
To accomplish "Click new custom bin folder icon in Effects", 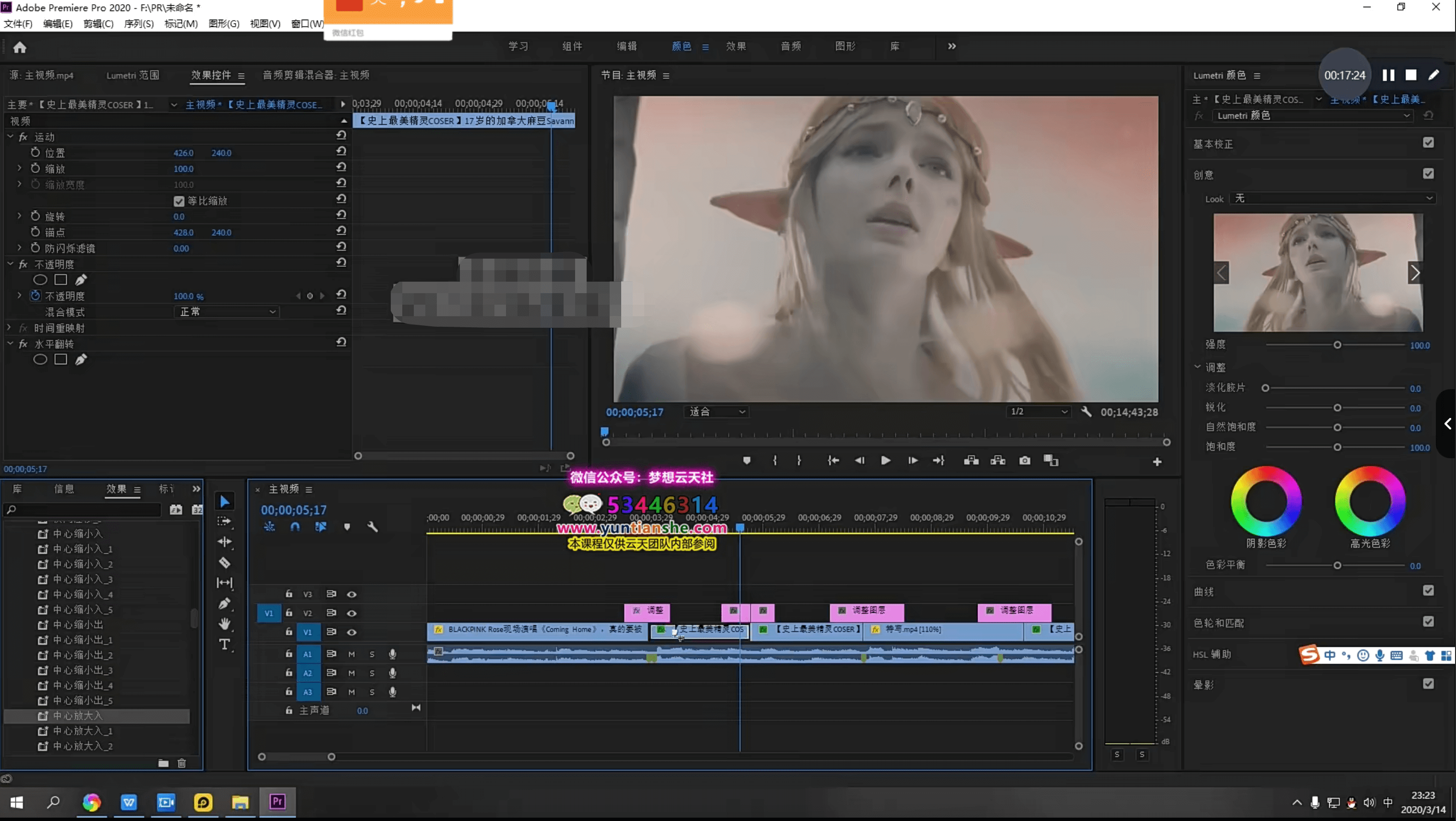I will (x=163, y=763).
